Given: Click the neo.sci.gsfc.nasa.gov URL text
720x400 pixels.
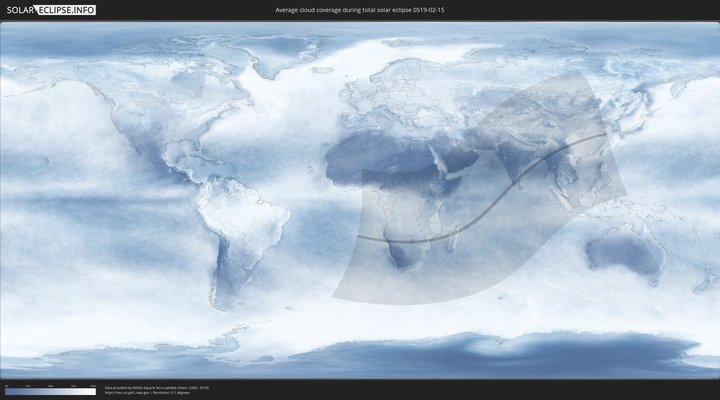Looking at the screenshot, I should pos(127,393).
